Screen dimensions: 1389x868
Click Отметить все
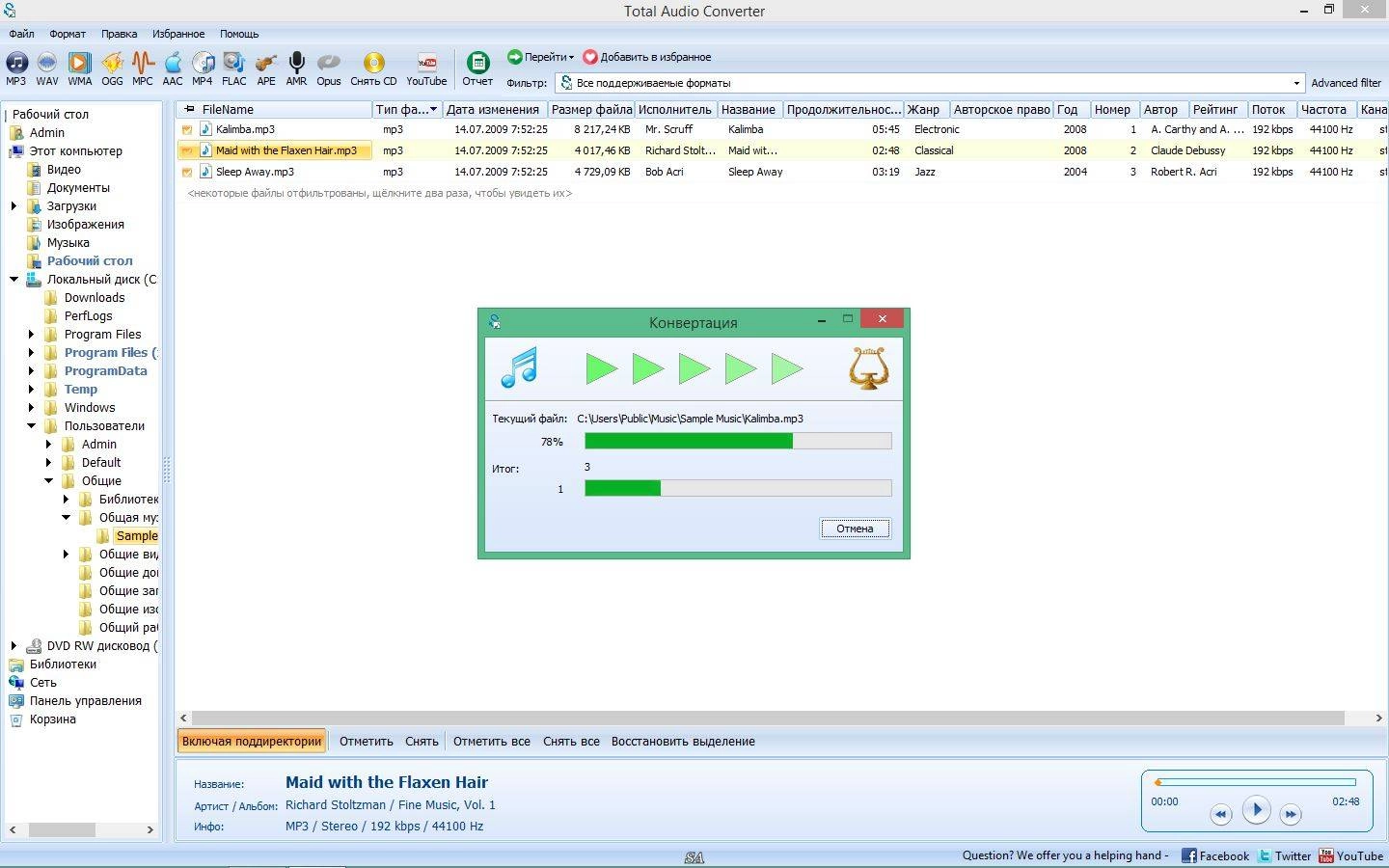[491, 742]
